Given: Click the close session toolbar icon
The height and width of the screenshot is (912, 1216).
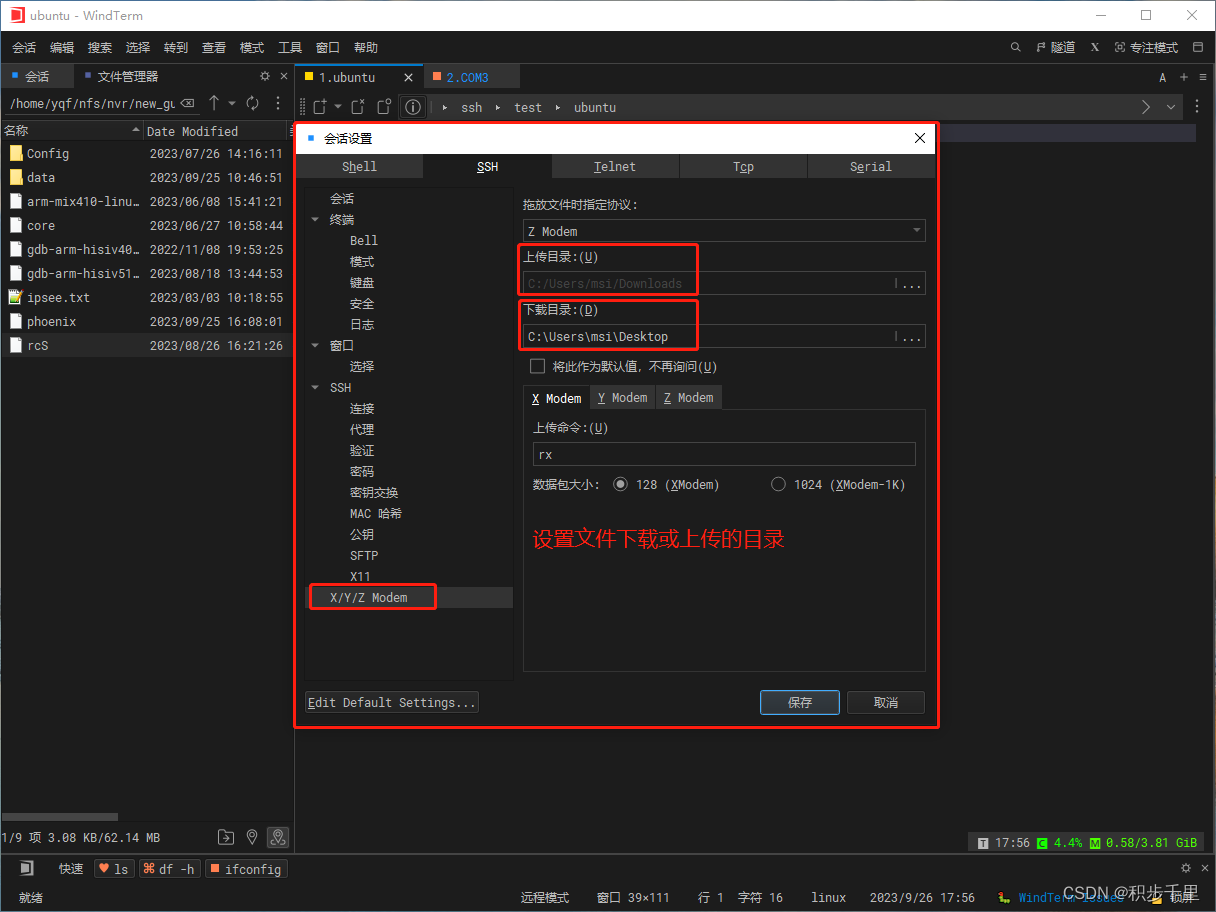Looking at the screenshot, I should point(358,107).
